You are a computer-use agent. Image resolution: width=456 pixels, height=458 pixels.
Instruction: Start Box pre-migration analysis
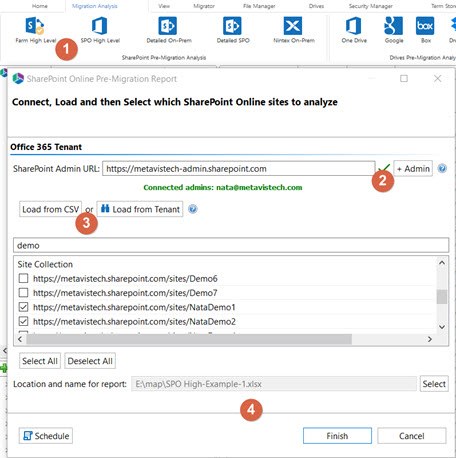click(425, 31)
